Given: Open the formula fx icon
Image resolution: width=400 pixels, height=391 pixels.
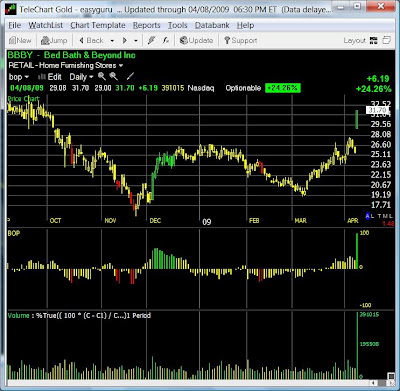Looking at the screenshot, I should [x=166, y=41].
